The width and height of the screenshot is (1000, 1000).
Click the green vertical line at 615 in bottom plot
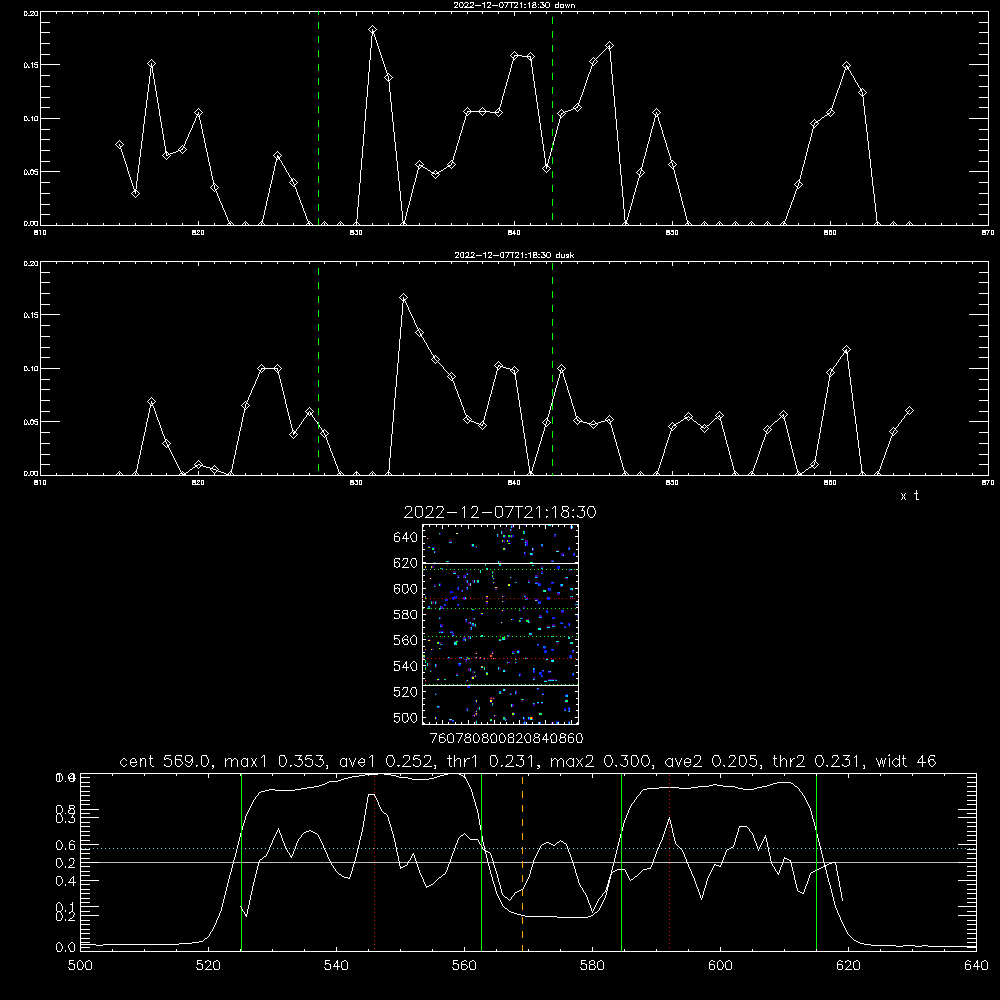click(816, 862)
